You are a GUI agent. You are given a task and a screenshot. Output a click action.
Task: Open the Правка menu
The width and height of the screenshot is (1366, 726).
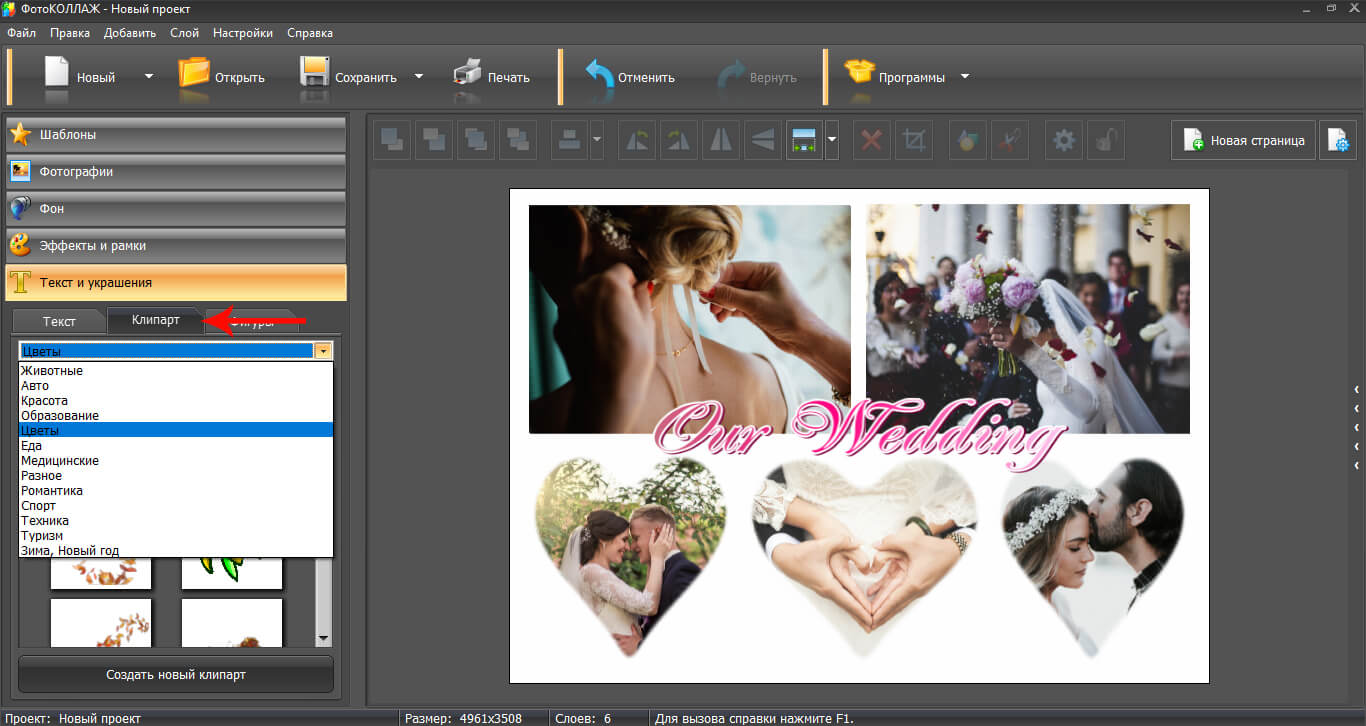(x=70, y=33)
